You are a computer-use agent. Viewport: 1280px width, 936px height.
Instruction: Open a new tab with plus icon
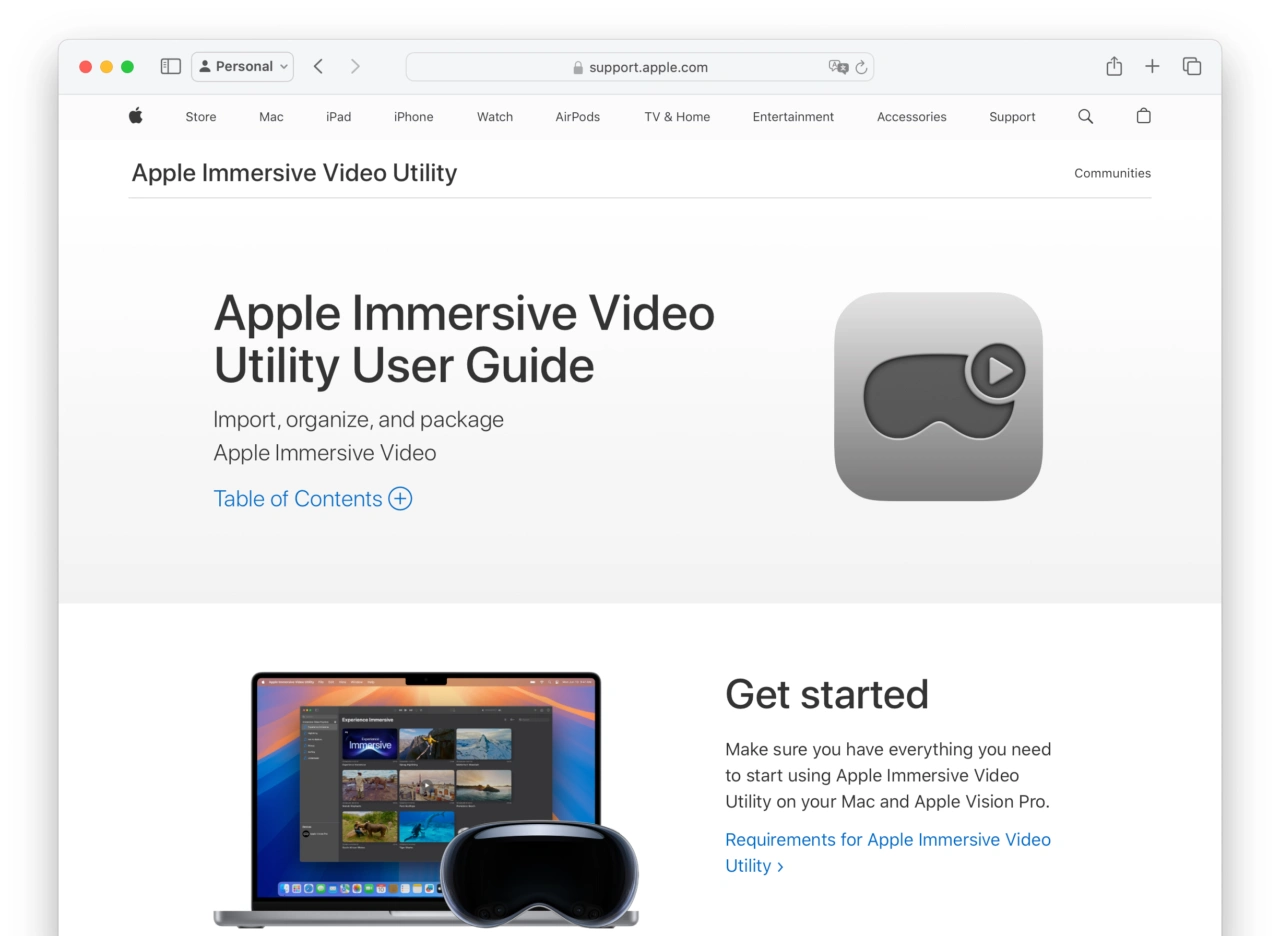click(1152, 66)
